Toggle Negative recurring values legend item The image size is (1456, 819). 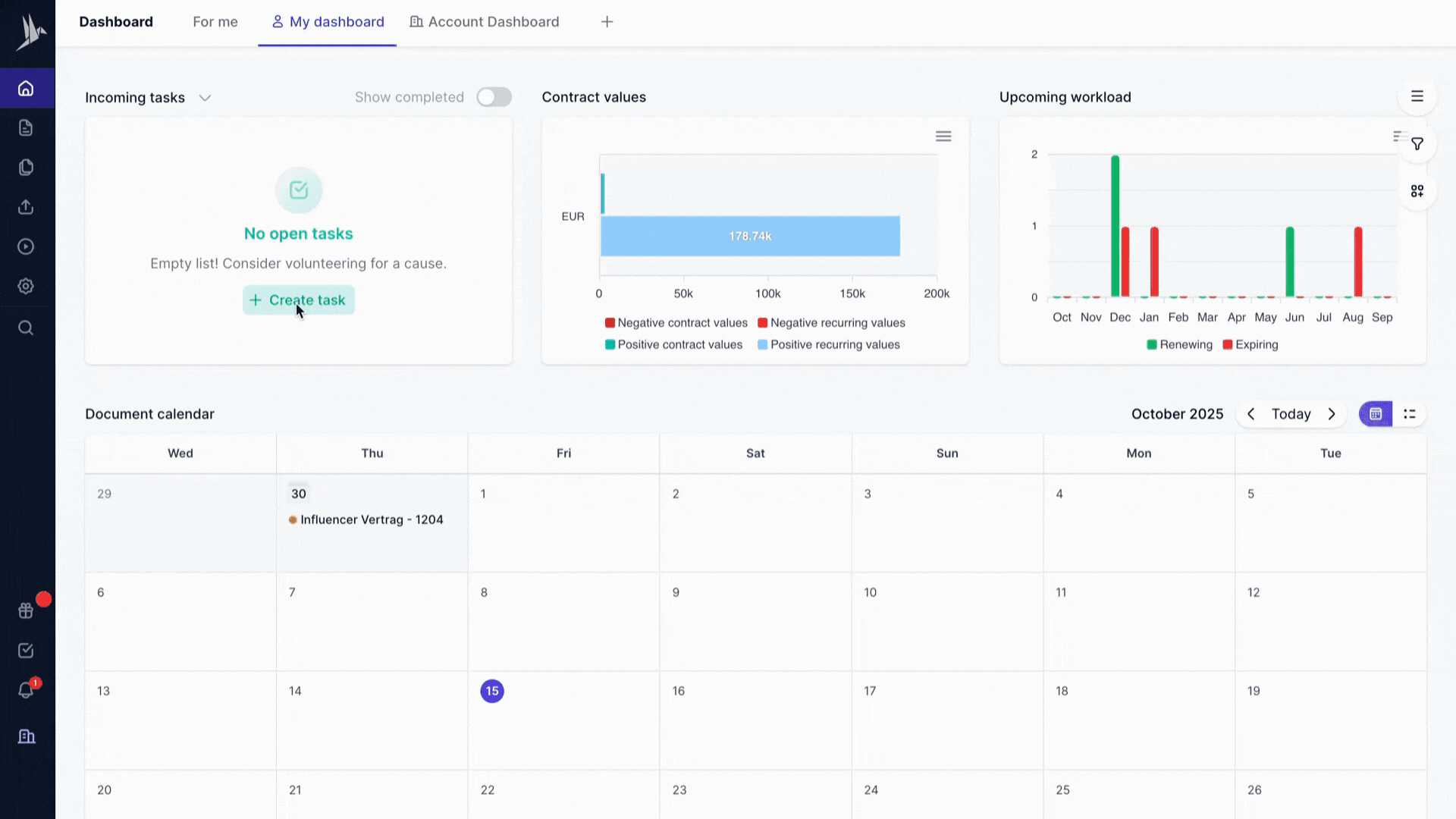832,323
